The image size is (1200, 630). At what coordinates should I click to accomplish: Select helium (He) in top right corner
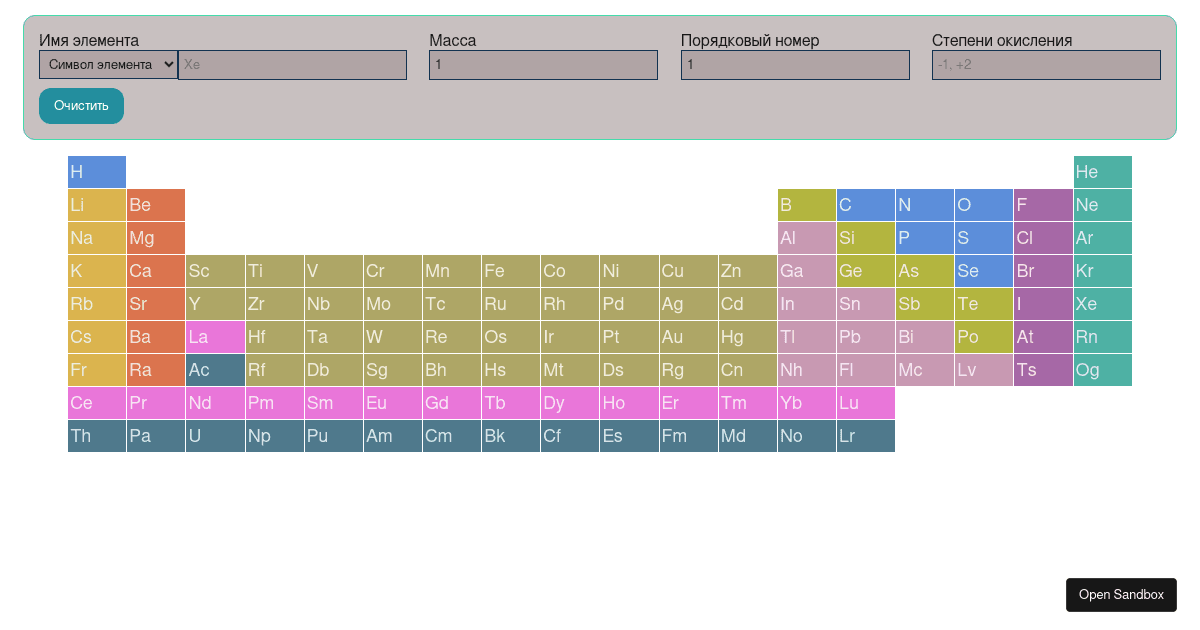tap(1102, 171)
